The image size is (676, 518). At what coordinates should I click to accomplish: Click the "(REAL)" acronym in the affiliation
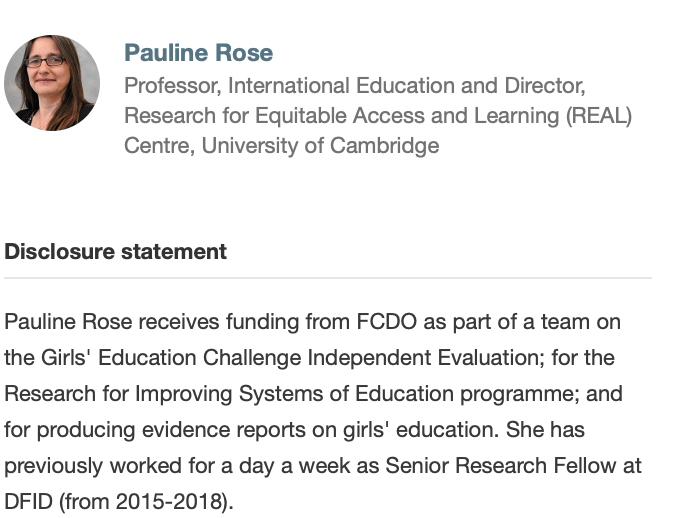[599, 115]
